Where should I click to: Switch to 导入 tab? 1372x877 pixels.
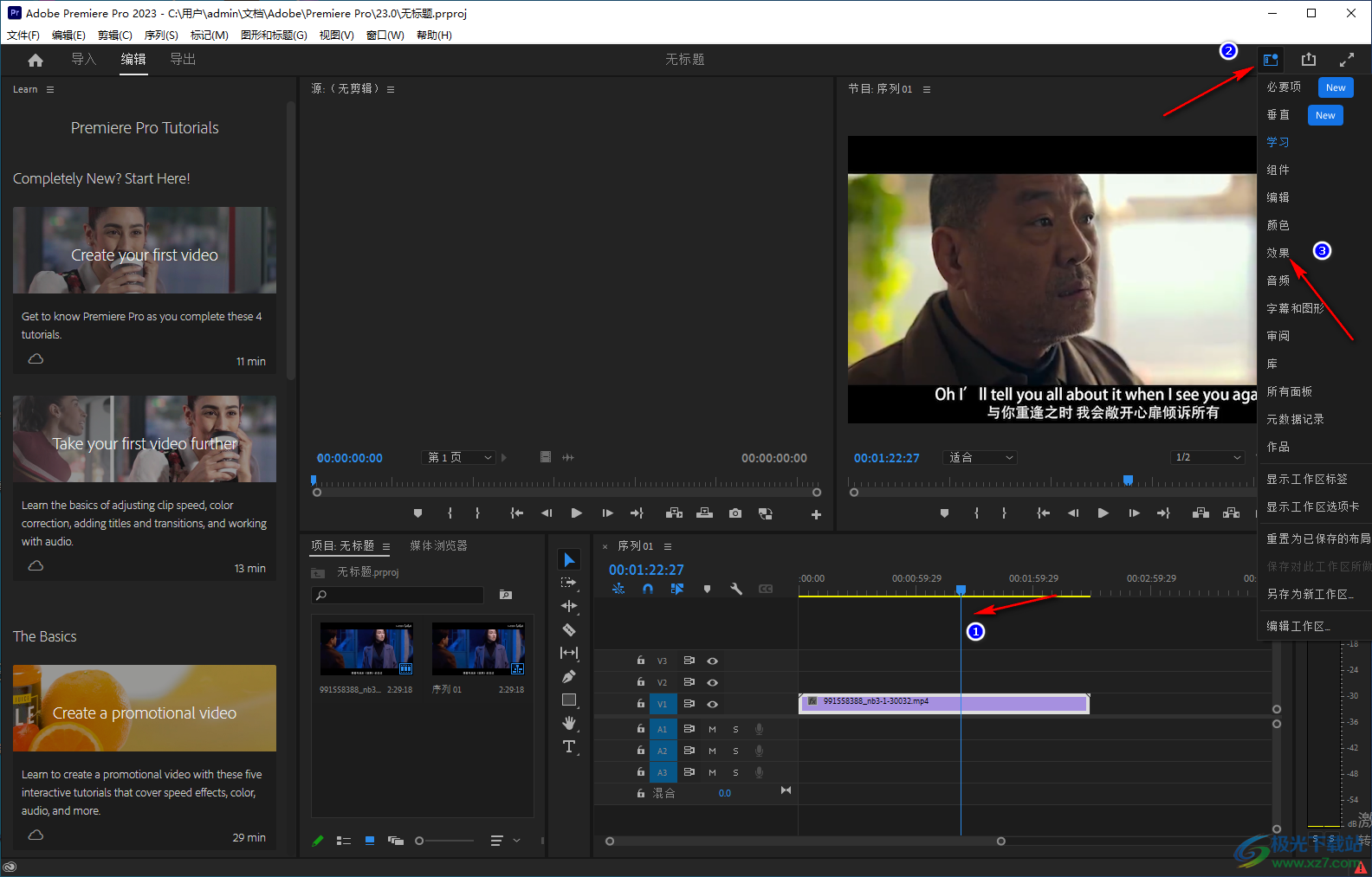[83, 59]
